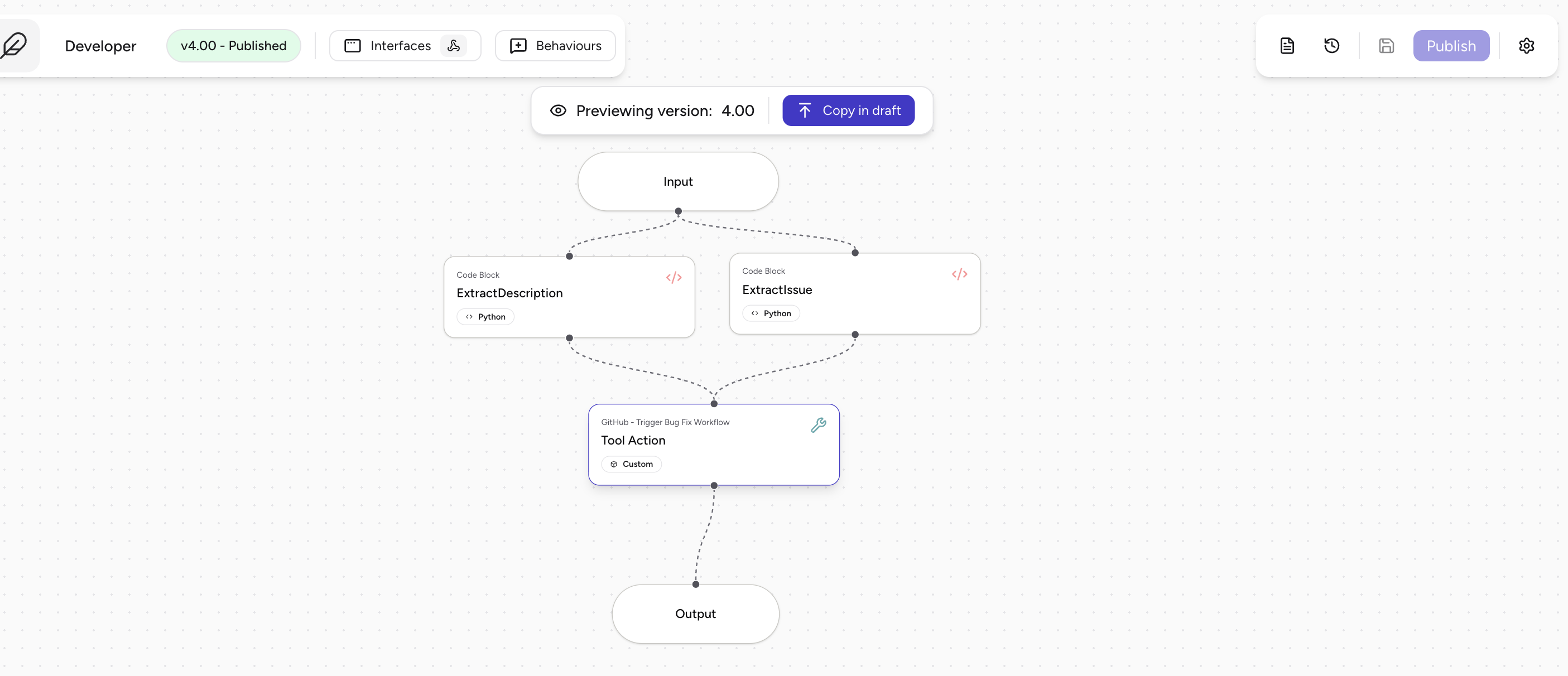Open the Behaviours menu
This screenshot has width=1568, height=676.
pos(555,46)
